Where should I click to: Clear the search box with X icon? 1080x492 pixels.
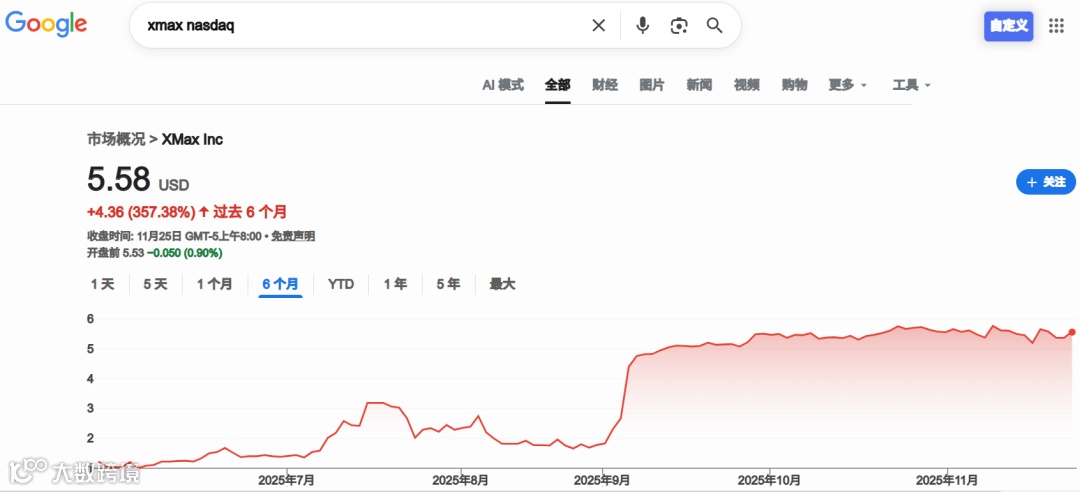pyautogui.click(x=599, y=25)
